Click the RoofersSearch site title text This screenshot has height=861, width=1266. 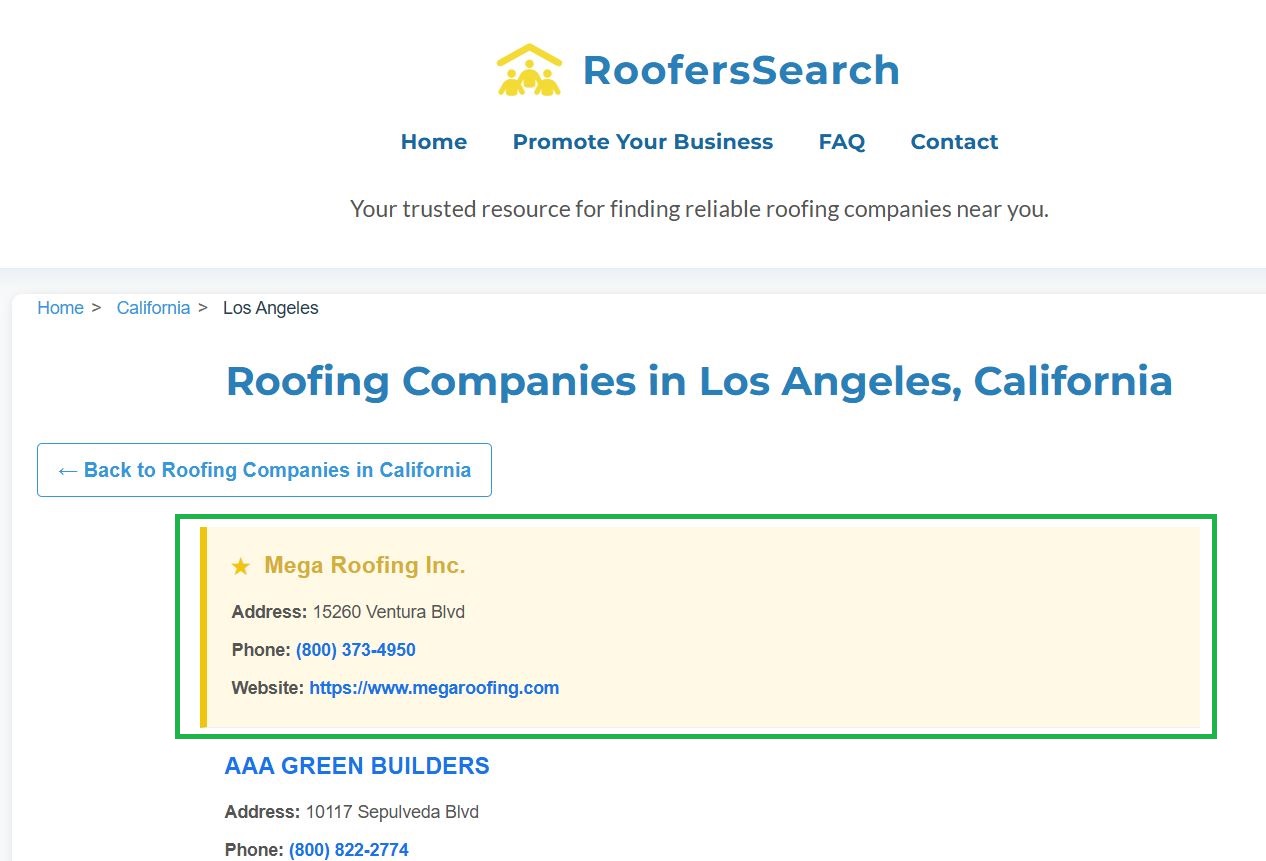click(x=740, y=70)
